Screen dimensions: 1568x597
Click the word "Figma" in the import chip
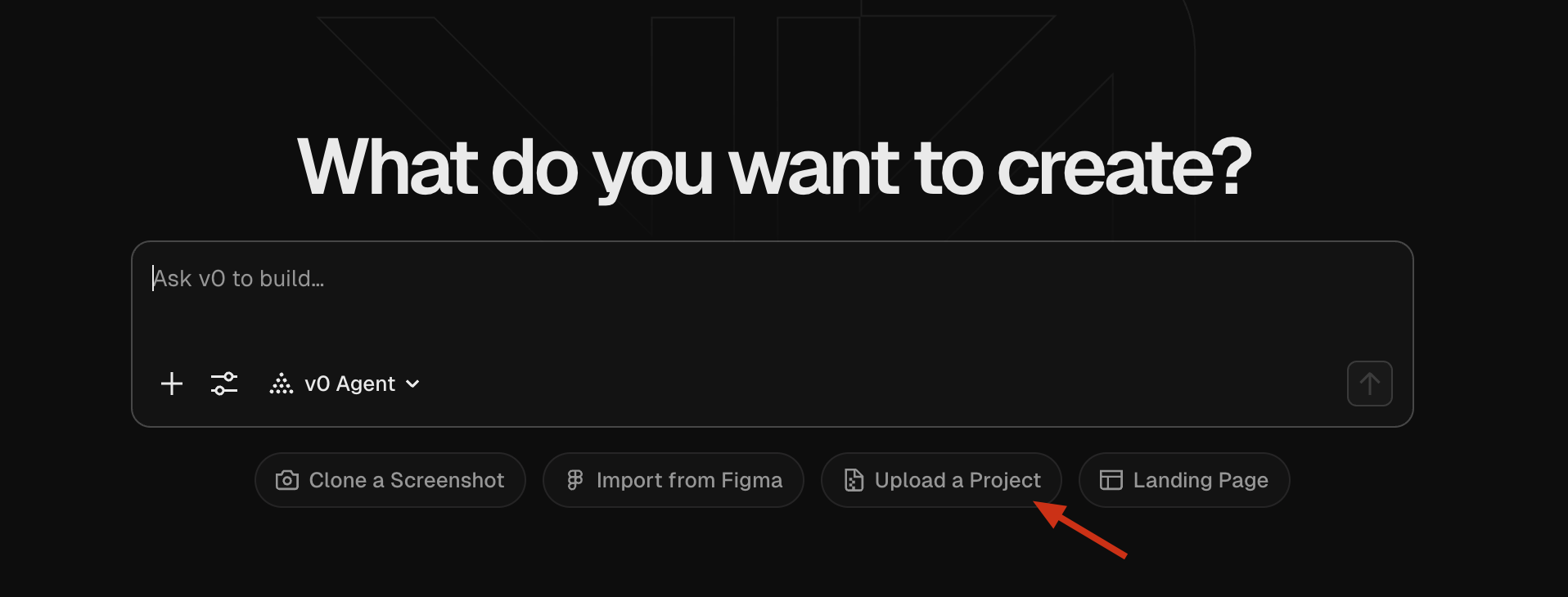[751, 480]
